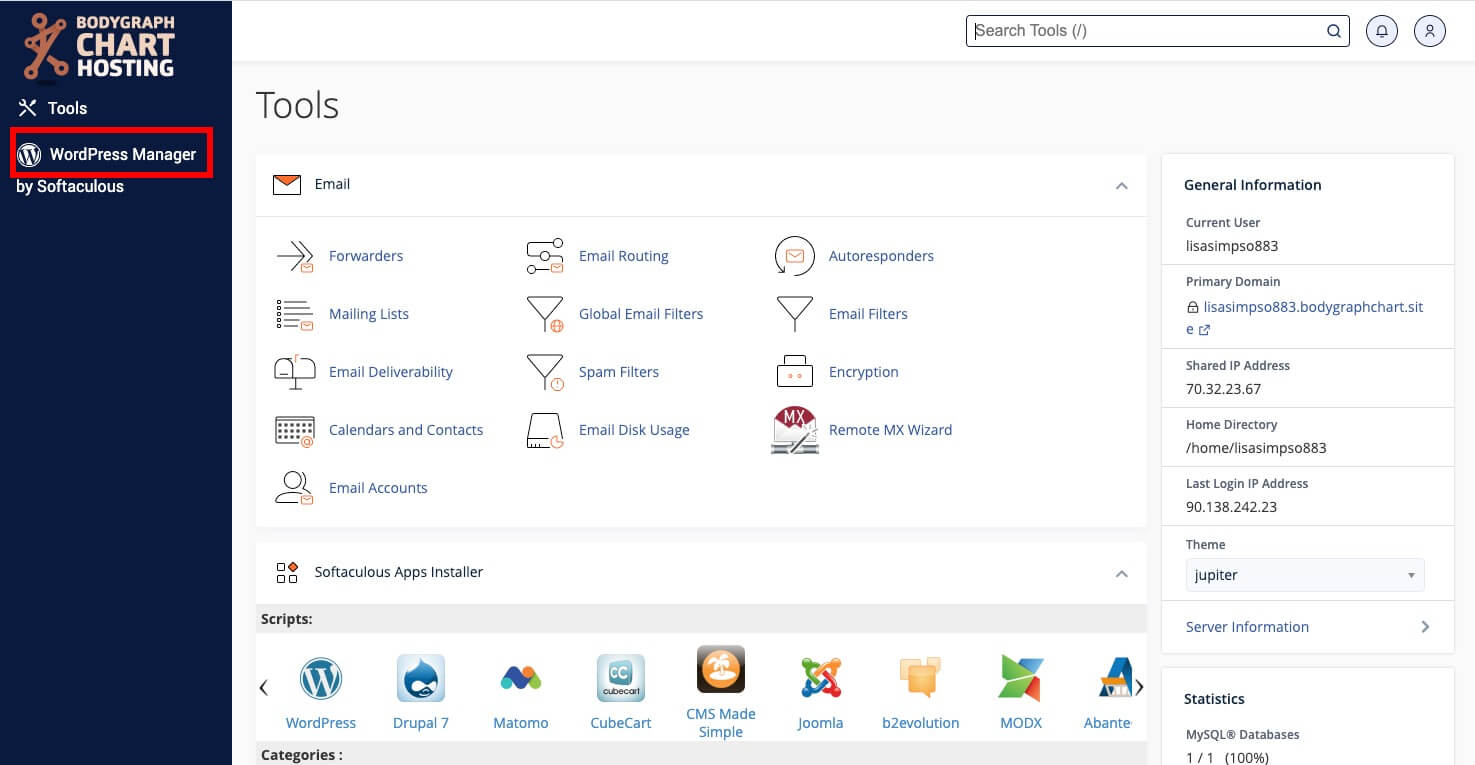Open the Email Accounts link
Screen dimensions: 1475x765
coord(378,488)
